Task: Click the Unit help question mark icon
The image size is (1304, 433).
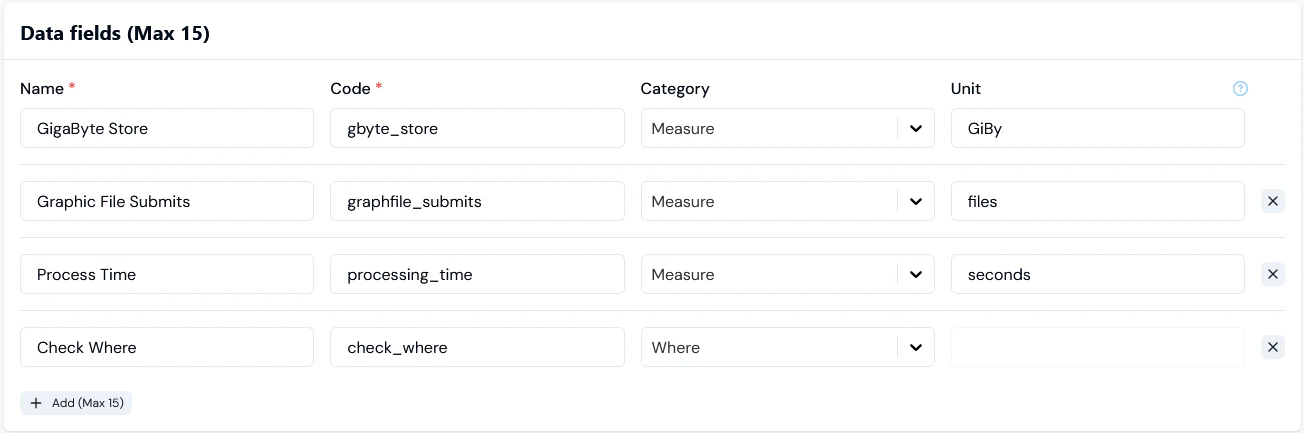Action: click(x=1240, y=89)
